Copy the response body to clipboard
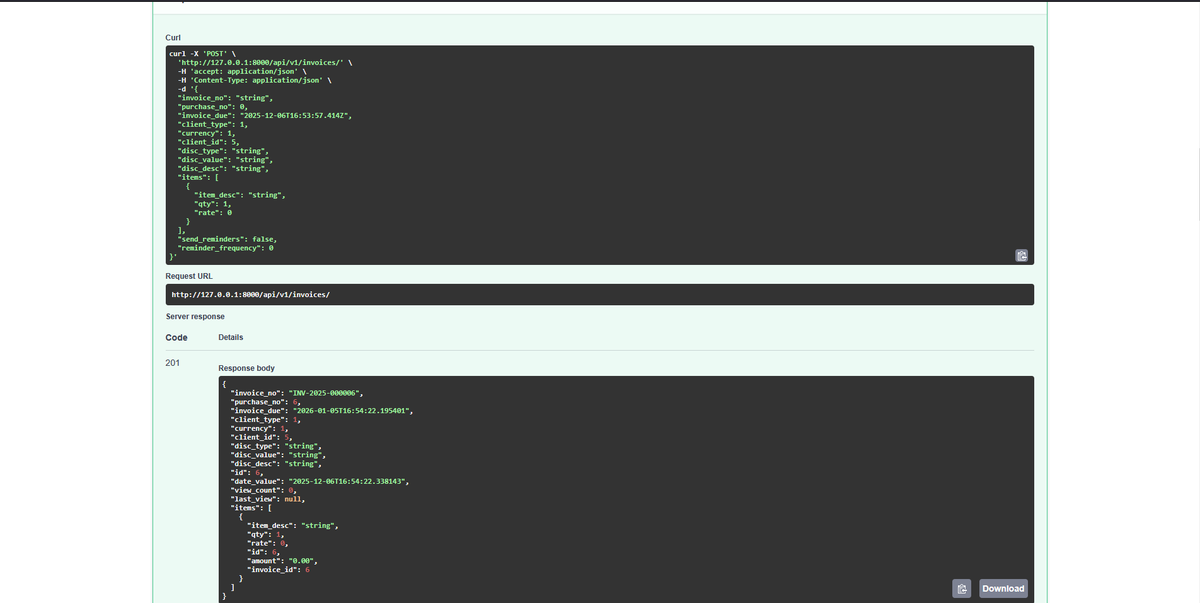Screen dimensions: 1200x603 [x=961, y=589]
